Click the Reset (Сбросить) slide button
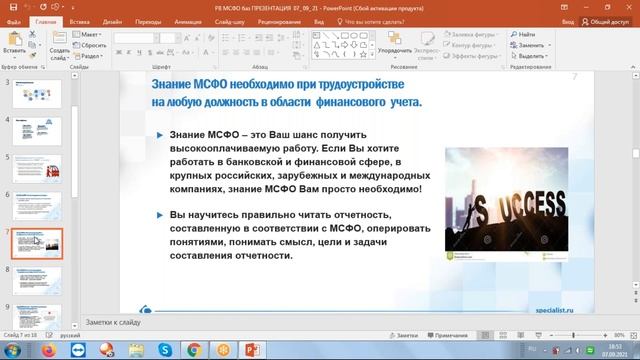 [x=90, y=45]
